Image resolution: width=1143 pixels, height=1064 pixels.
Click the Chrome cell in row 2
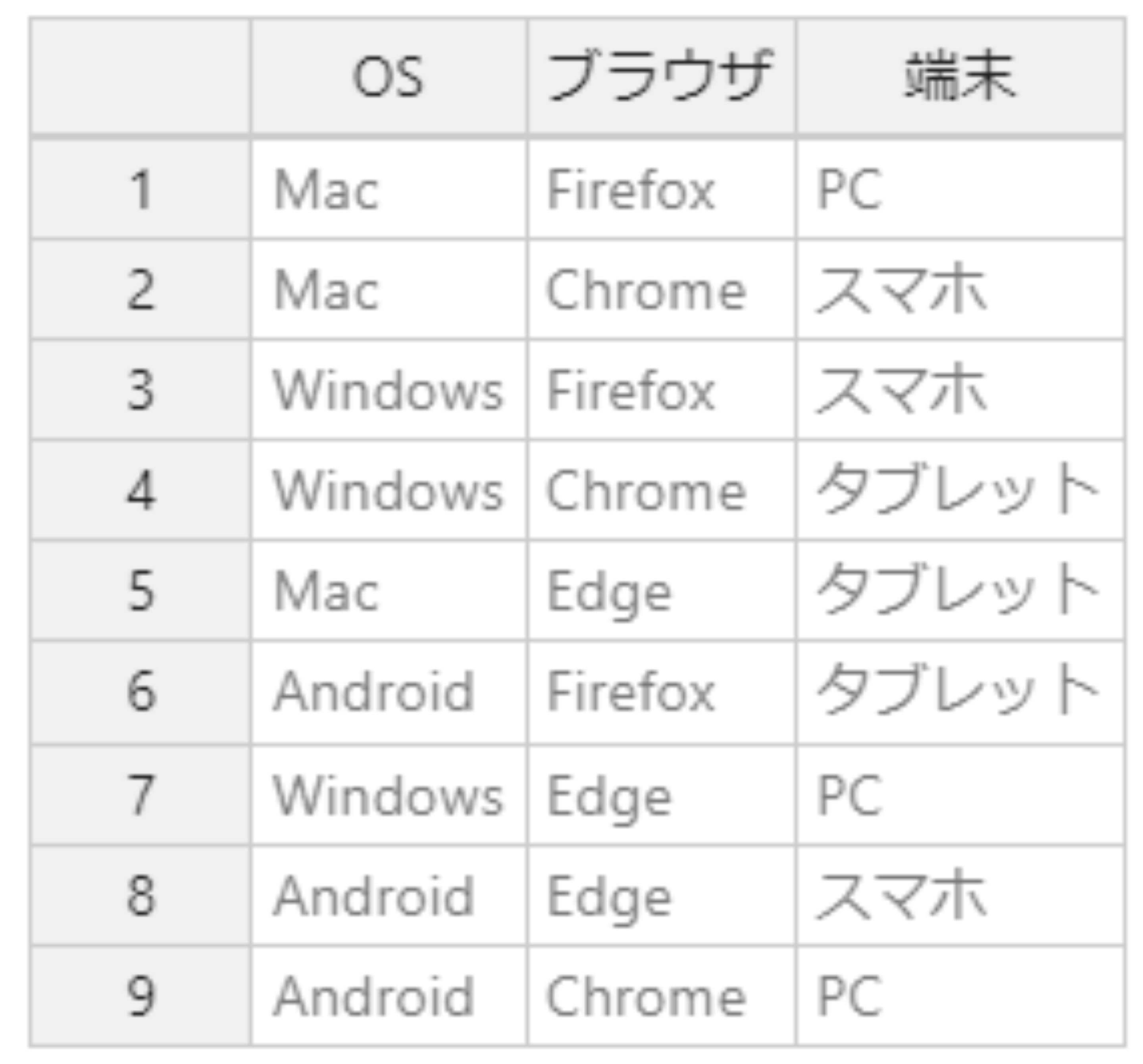pyautogui.click(x=662, y=289)
